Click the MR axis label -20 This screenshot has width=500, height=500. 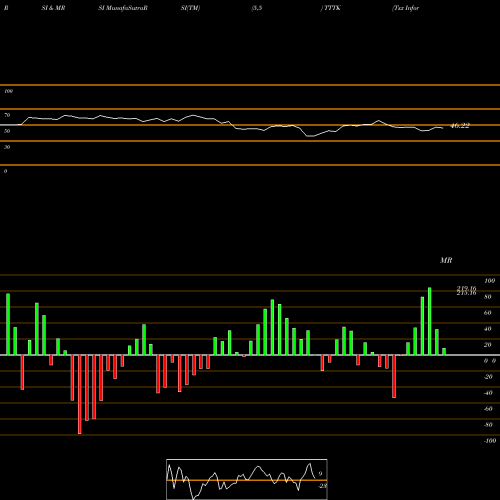point(488,377)
